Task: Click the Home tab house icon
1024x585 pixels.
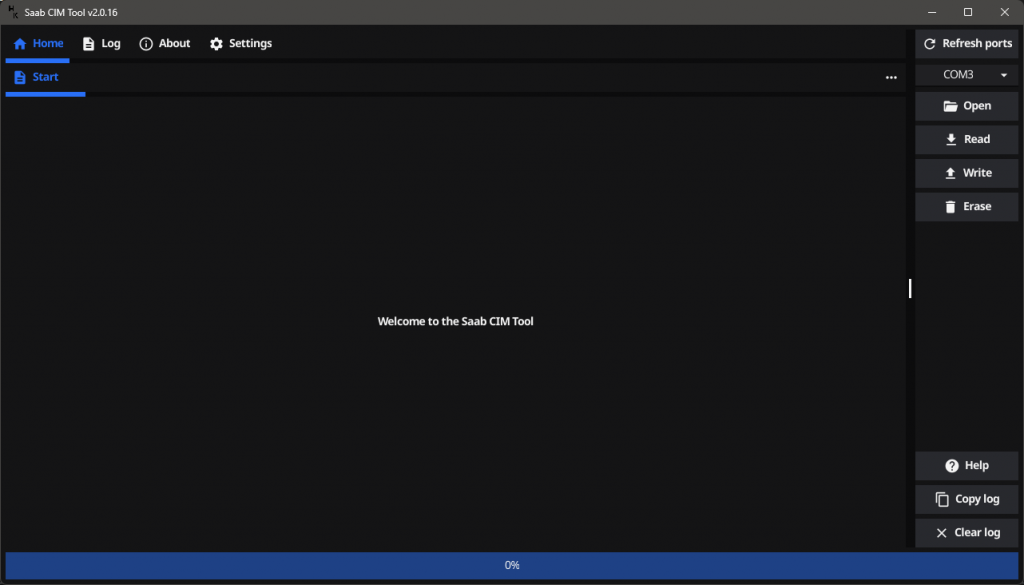Action: pos(20,44)
